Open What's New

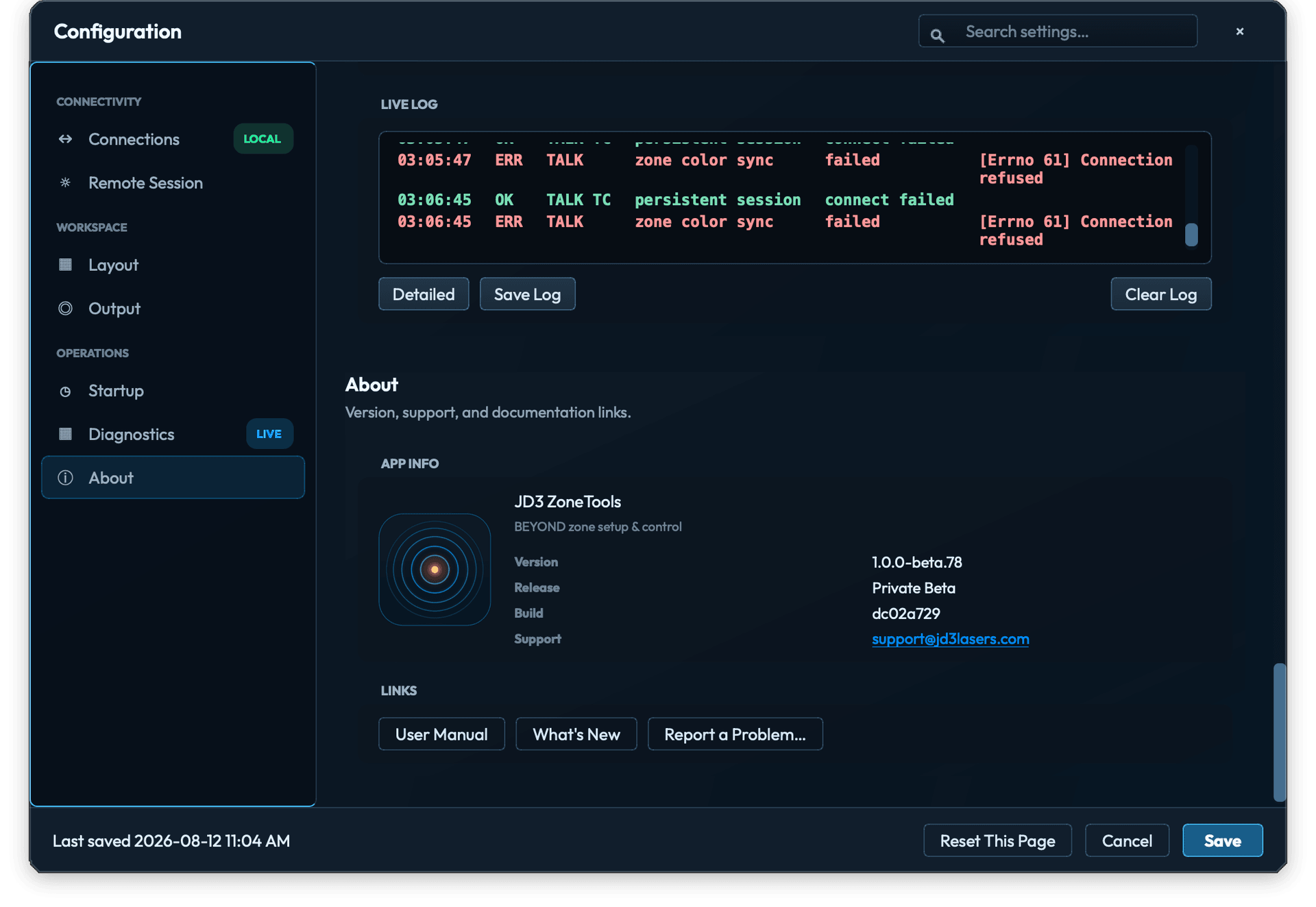[x=576, y=734]
